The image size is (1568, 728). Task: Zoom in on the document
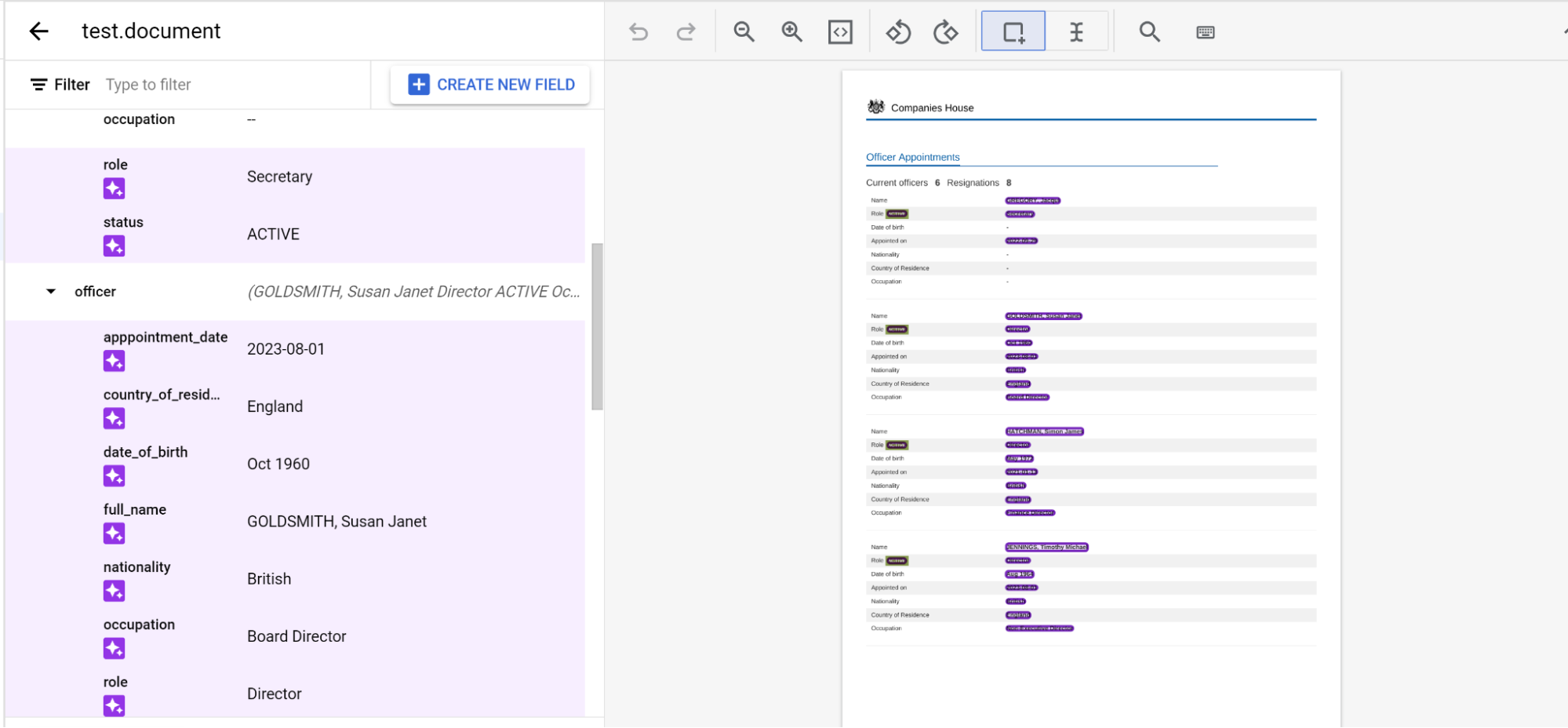(x=791, y=32)
